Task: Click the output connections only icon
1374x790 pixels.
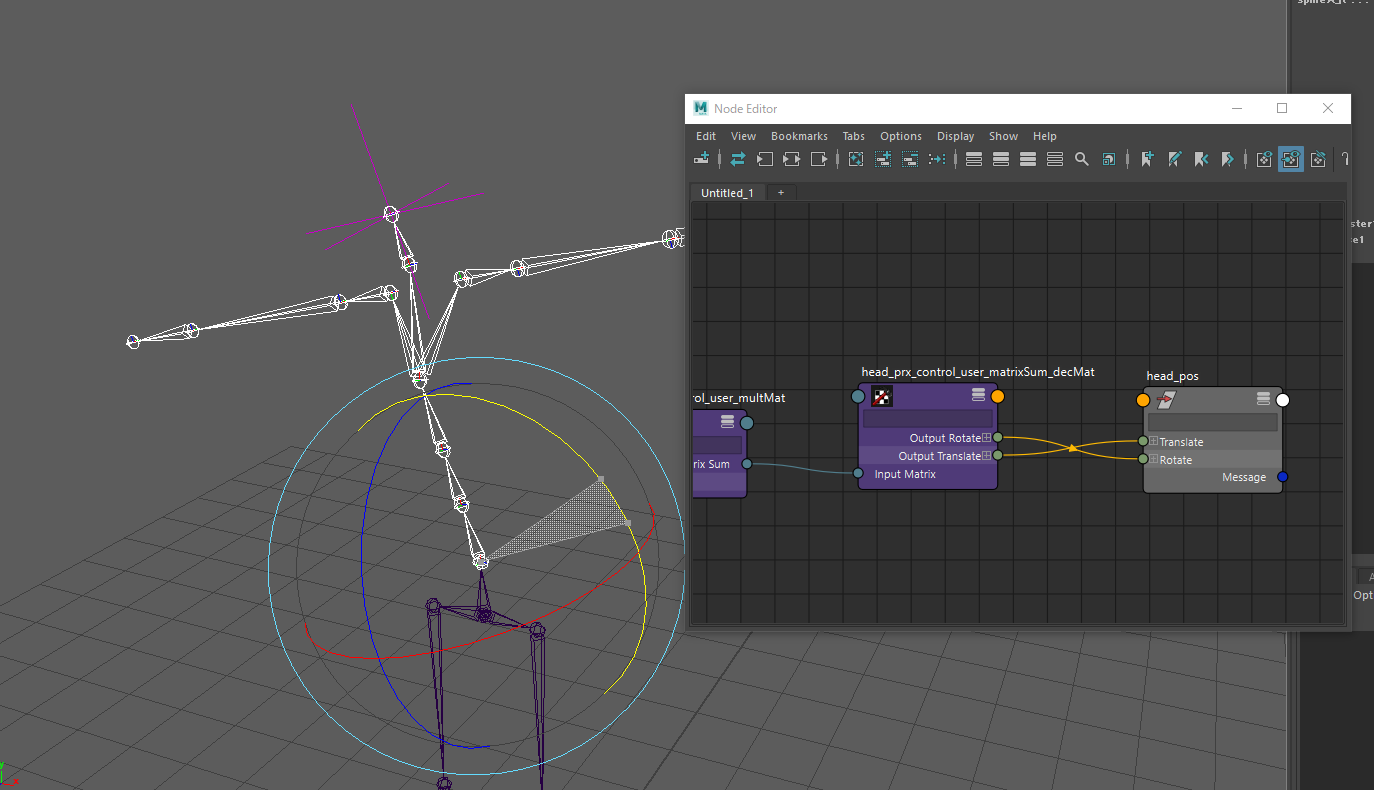Action: click(x=819, y=159)
